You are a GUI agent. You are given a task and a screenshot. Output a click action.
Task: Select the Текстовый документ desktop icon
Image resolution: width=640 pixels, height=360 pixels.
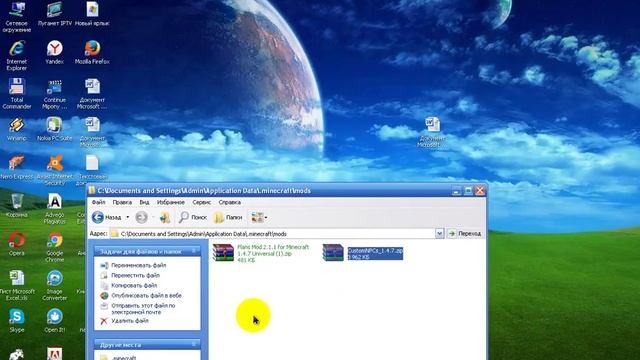point(92,170)
